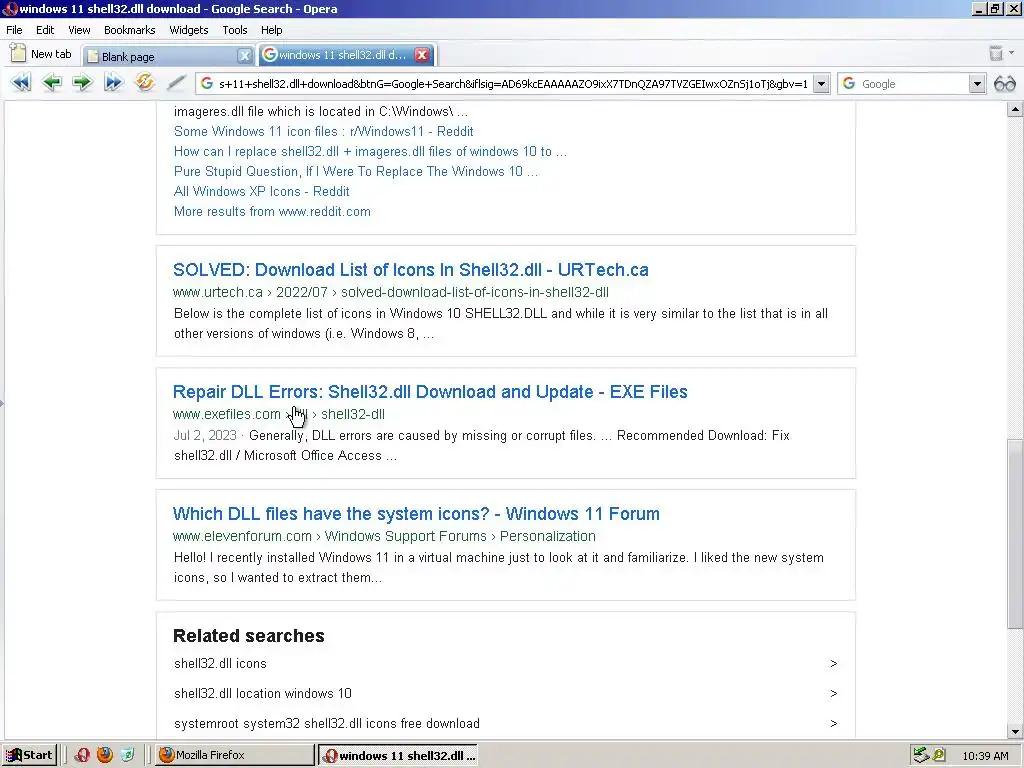
Task: Select the windows 11 shell32.dll search tab
Action: (x=347, y=55)
